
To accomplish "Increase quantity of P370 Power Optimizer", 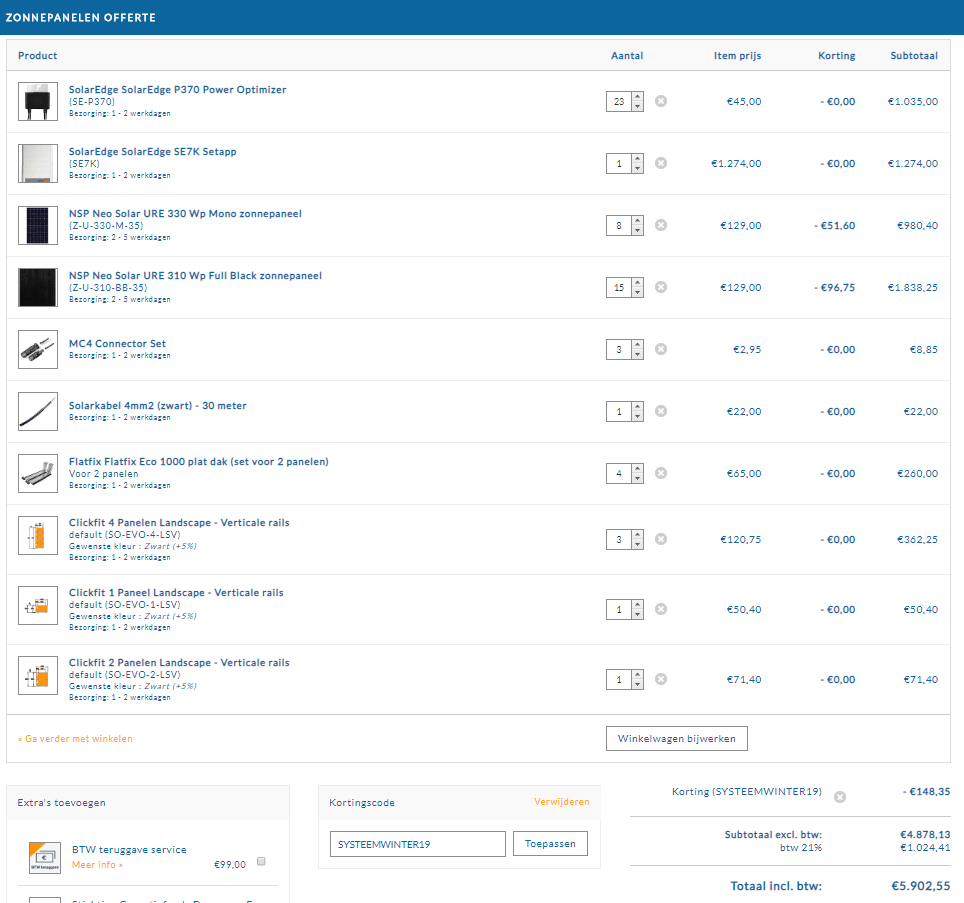I will click(638, 97).
